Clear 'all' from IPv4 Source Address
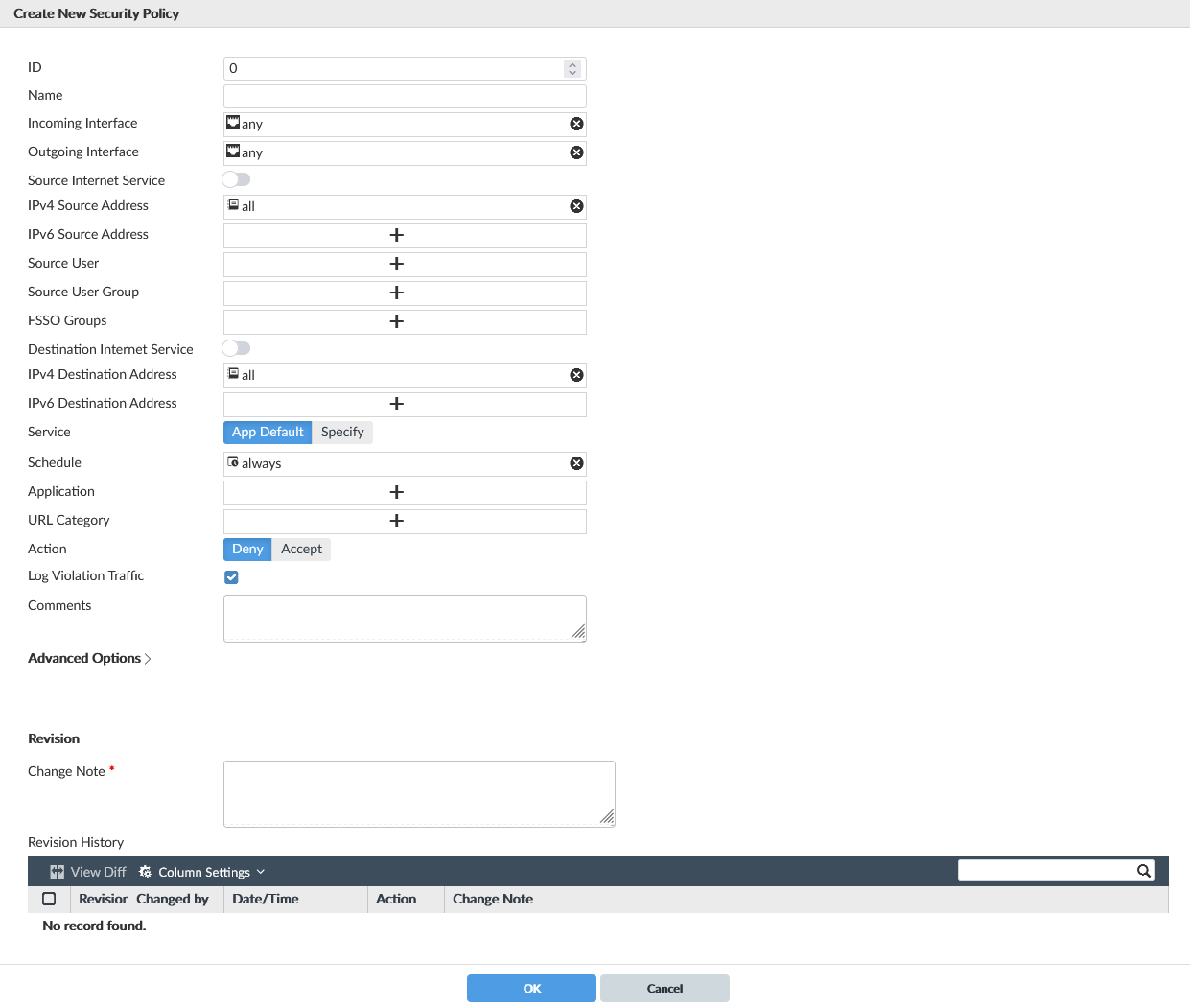Viewport: 1190px width, 1008px height. [x=576, y=206]
